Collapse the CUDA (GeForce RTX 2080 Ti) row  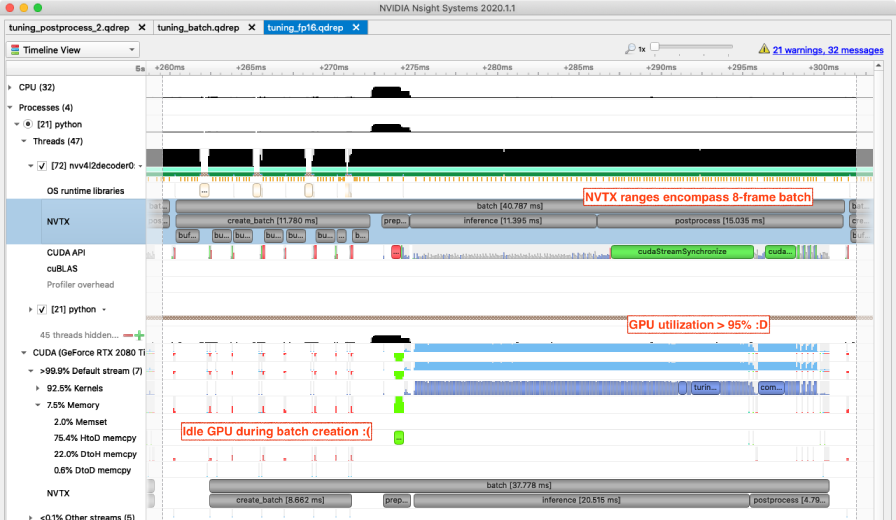[x=23, y=353]
